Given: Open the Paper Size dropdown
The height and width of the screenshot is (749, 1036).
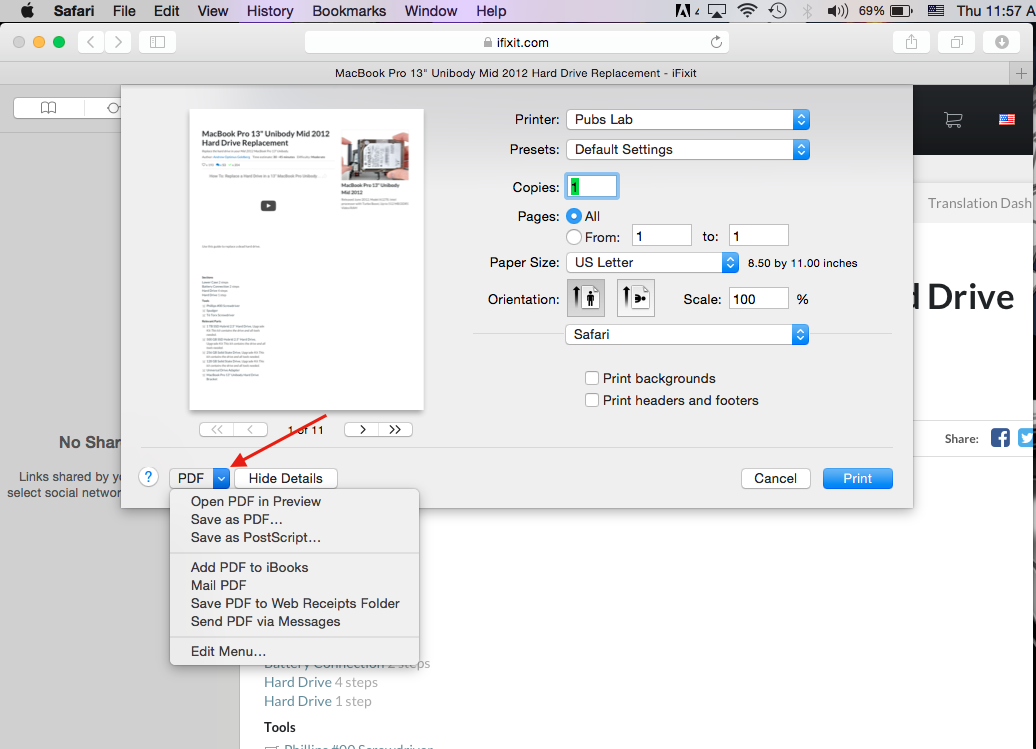Looking at the screenshot, I should [x=652, y=262].
